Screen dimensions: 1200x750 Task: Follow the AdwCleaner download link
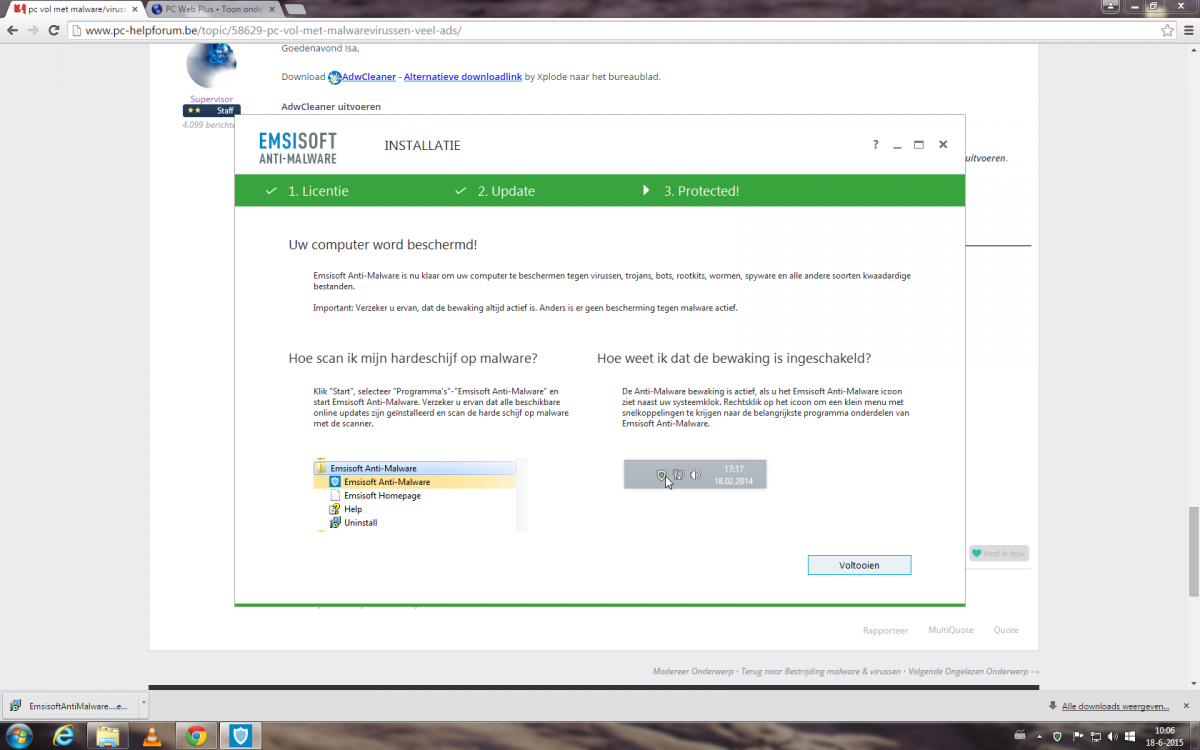[x=369, y=77]
